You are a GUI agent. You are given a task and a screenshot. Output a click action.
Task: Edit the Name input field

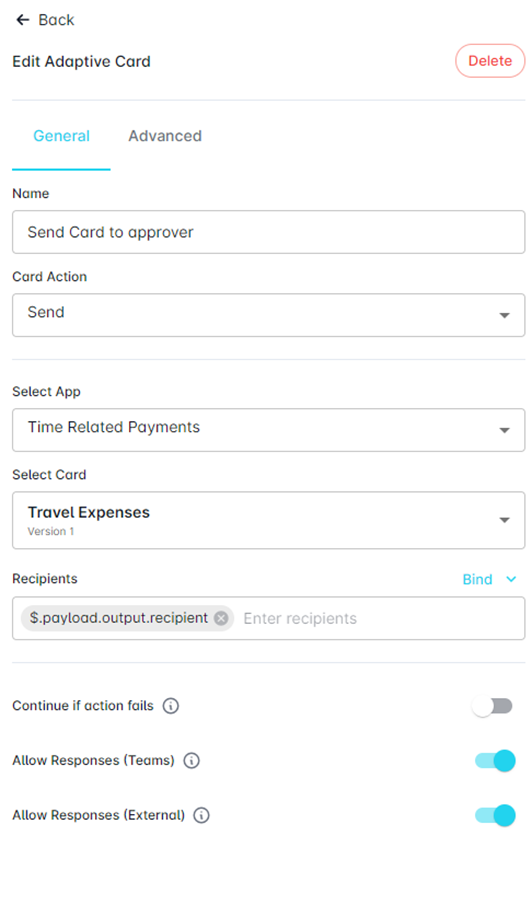(268, 232)
